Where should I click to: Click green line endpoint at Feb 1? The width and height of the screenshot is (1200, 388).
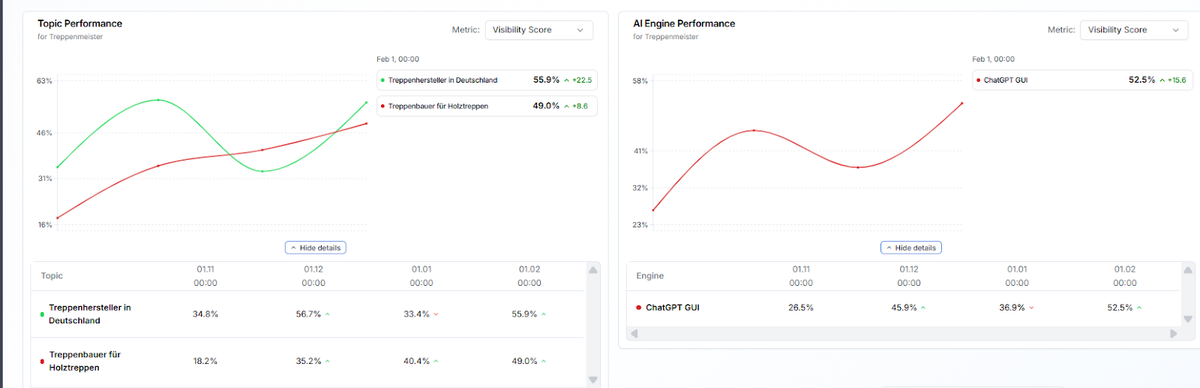click(367, 102)
